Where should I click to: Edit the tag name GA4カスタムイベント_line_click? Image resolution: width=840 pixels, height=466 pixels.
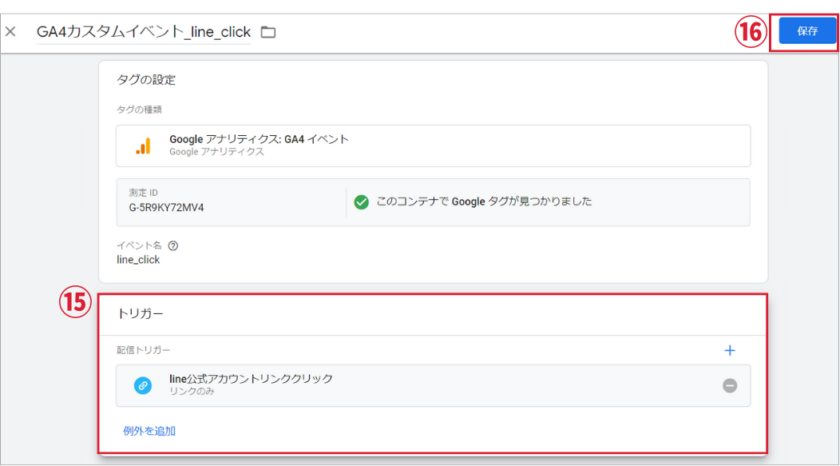143,32
